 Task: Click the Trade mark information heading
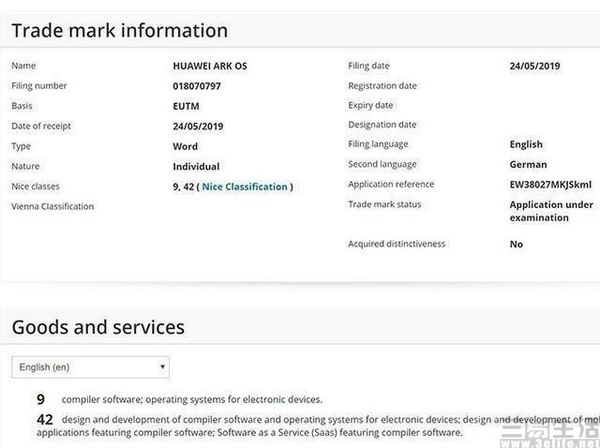[120, 31]
